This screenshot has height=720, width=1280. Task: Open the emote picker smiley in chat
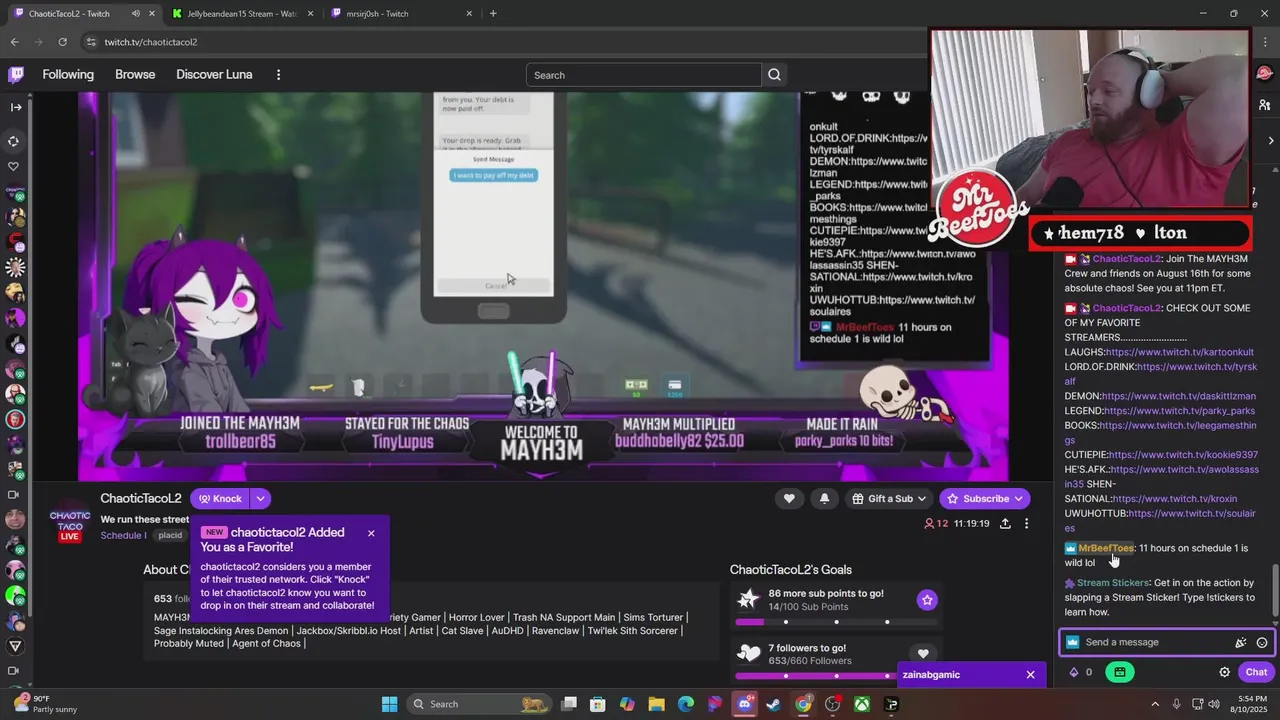(1262, 643)
